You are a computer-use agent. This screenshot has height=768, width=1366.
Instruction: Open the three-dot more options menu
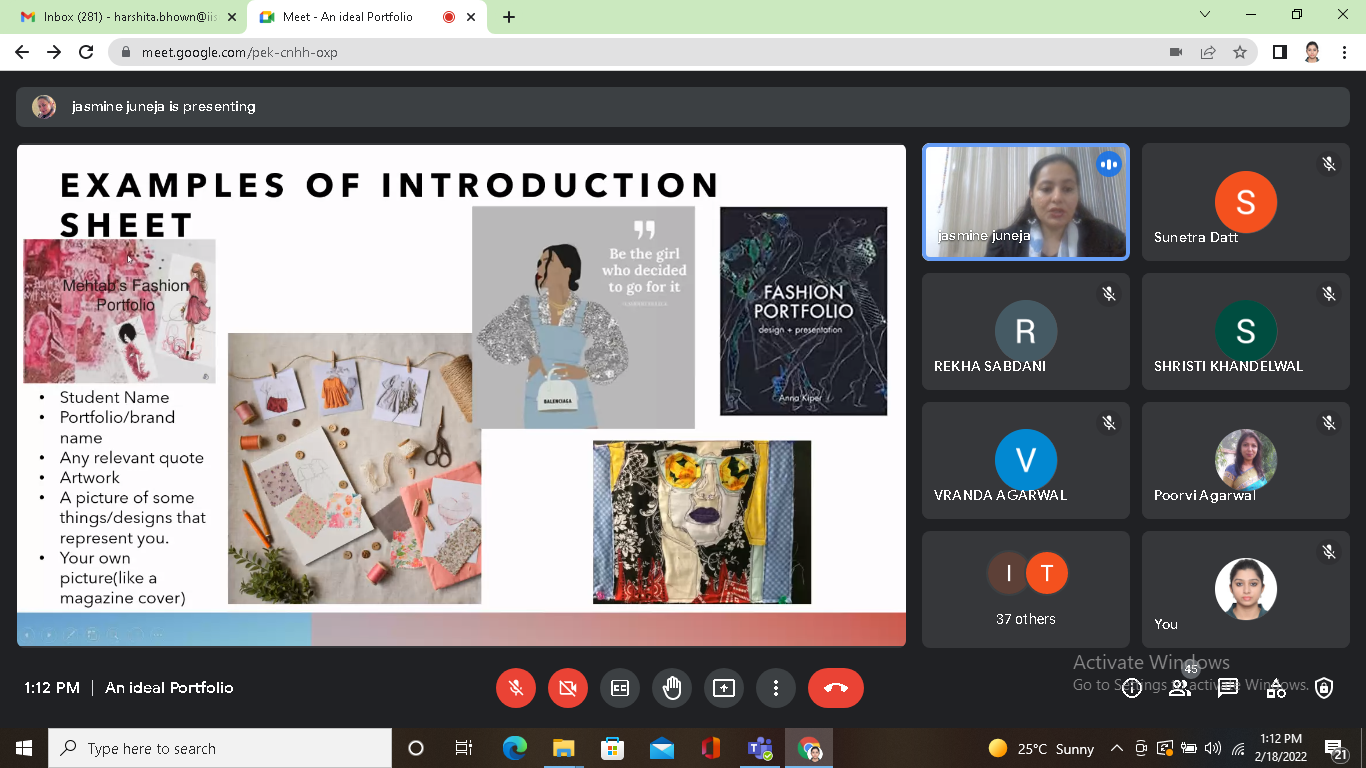tap(776, 688)
